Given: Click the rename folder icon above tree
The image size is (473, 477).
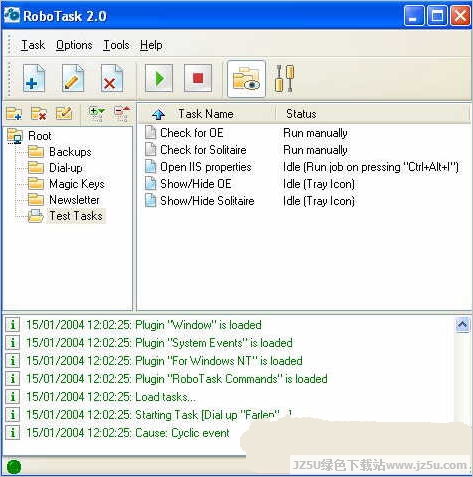Looking at the screenshot, I should pyautogui.click(x=64, y=113).
